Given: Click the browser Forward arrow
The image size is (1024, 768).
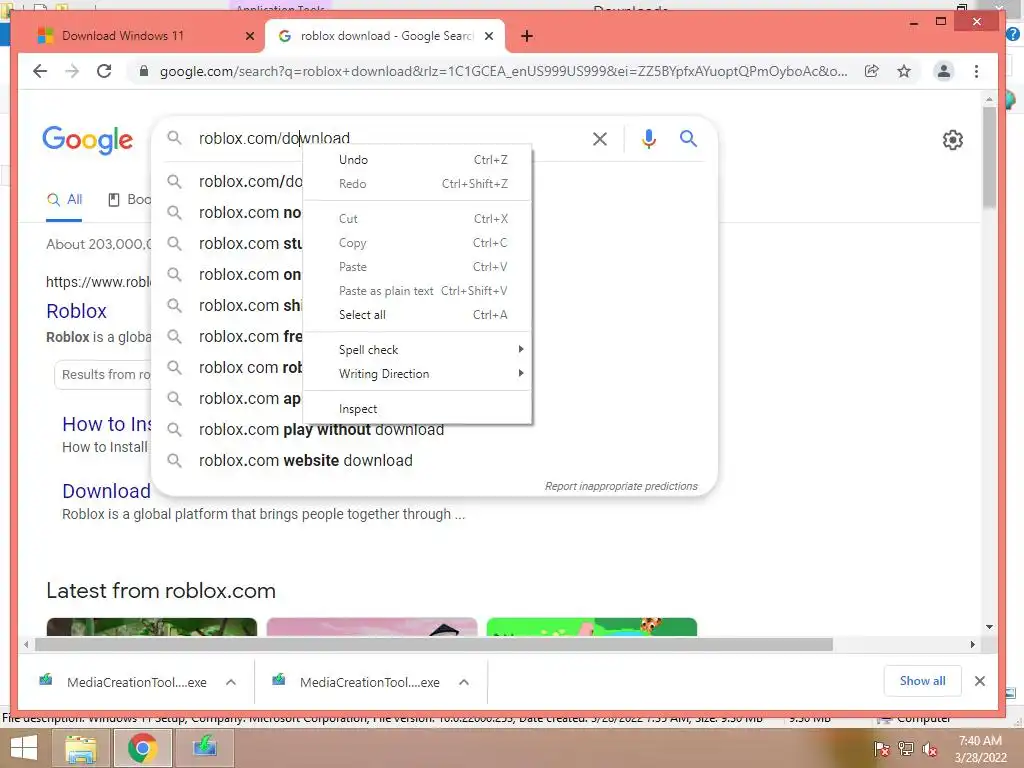Looking at the screenshot, I should (72, 71).
